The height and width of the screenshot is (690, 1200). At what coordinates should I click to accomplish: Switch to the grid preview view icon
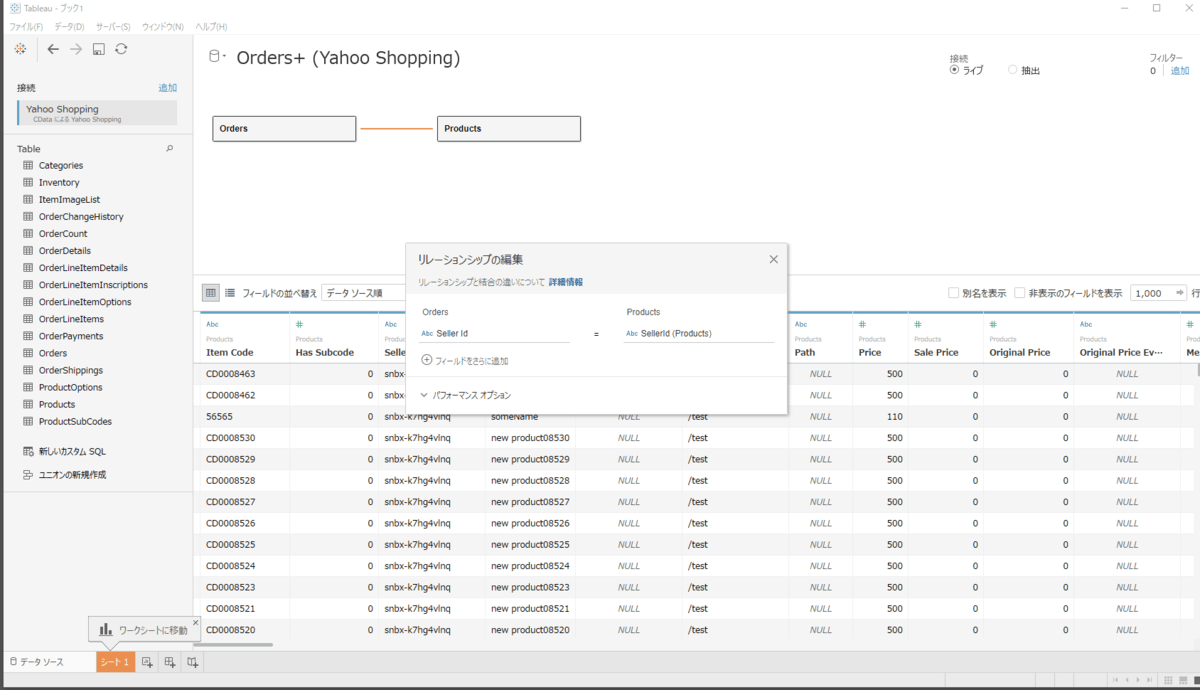pyautogui.click(x=211, y=293)
